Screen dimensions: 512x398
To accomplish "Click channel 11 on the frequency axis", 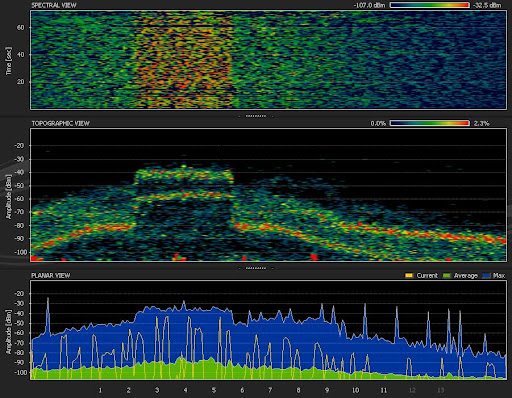I will [x=384, y=390].
